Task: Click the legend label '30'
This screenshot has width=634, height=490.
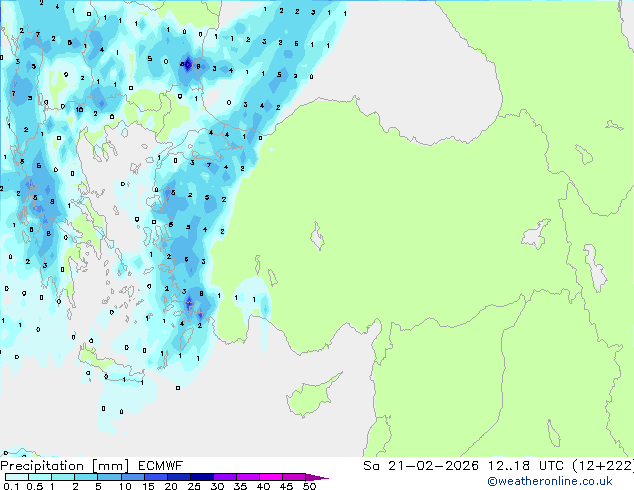Action: pos(217,486)
